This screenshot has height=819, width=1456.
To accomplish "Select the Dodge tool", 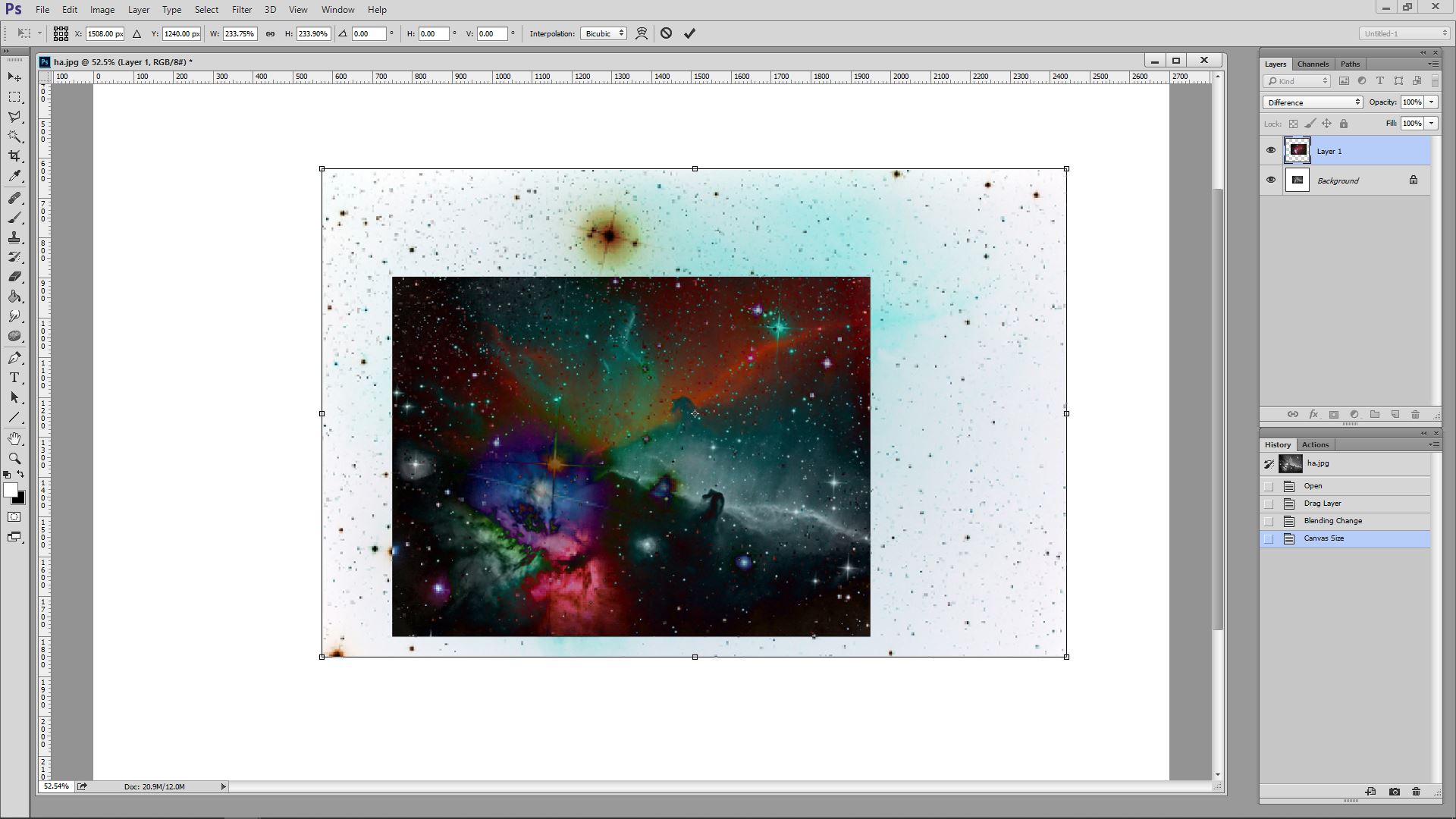I will [14, 316].
